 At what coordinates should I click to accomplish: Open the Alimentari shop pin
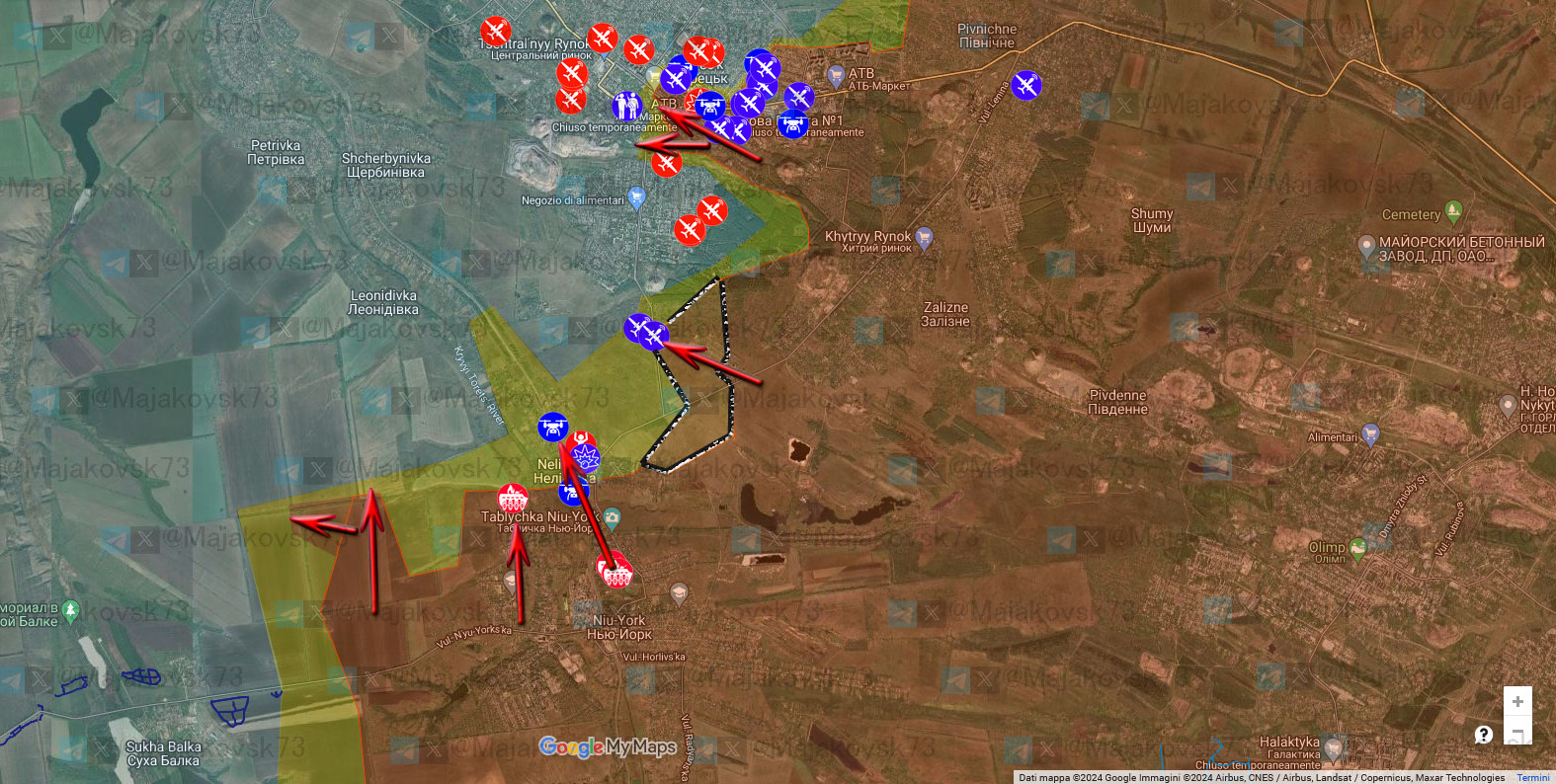coord(1369,434)
